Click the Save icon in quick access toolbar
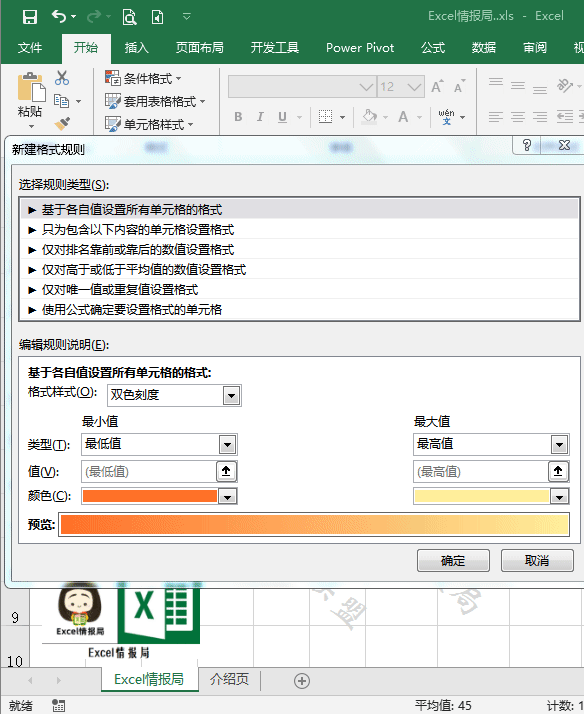Viewport: 584px width, 714px height. 30,17
